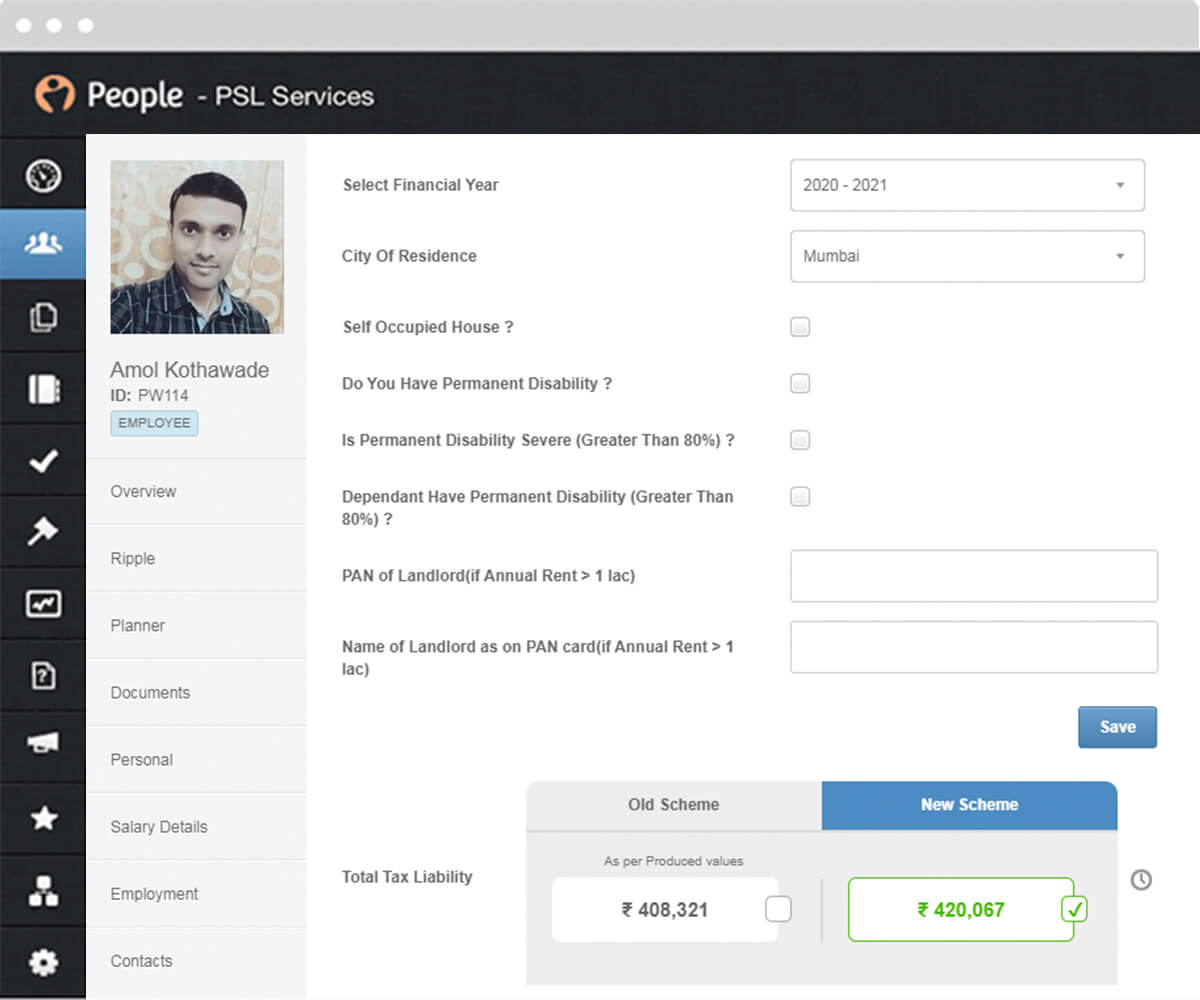1200x1000 pixels.
Task: Open the dashboard gauge icon in sidebar
Action: point(43,175)
